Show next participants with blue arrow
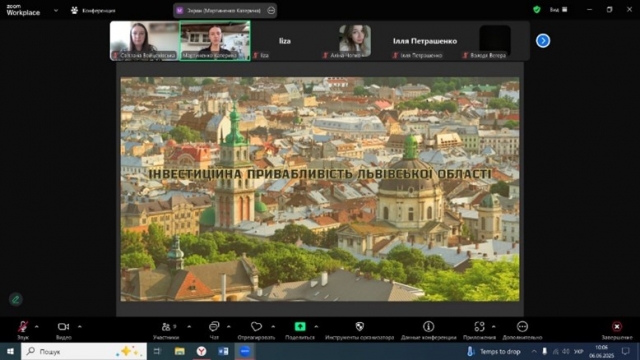Screen dimensions: 640x360 [543, 41]
